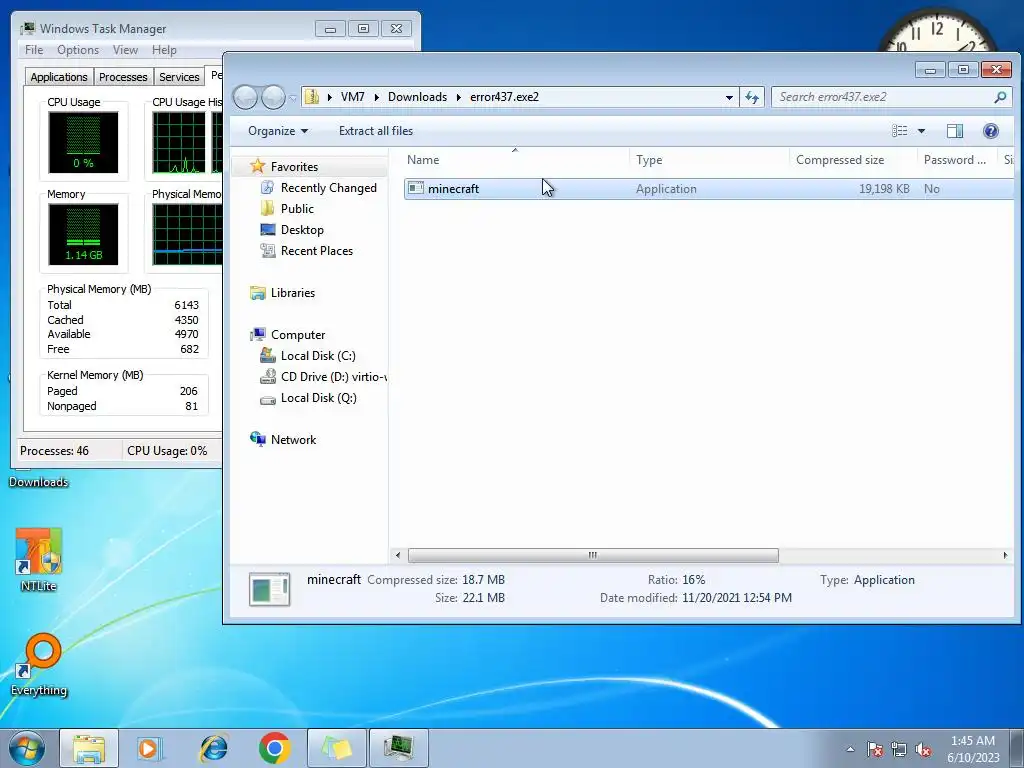Sort by Name column header
Screen dimensions: 1024x768
click(x=515, y=160)
